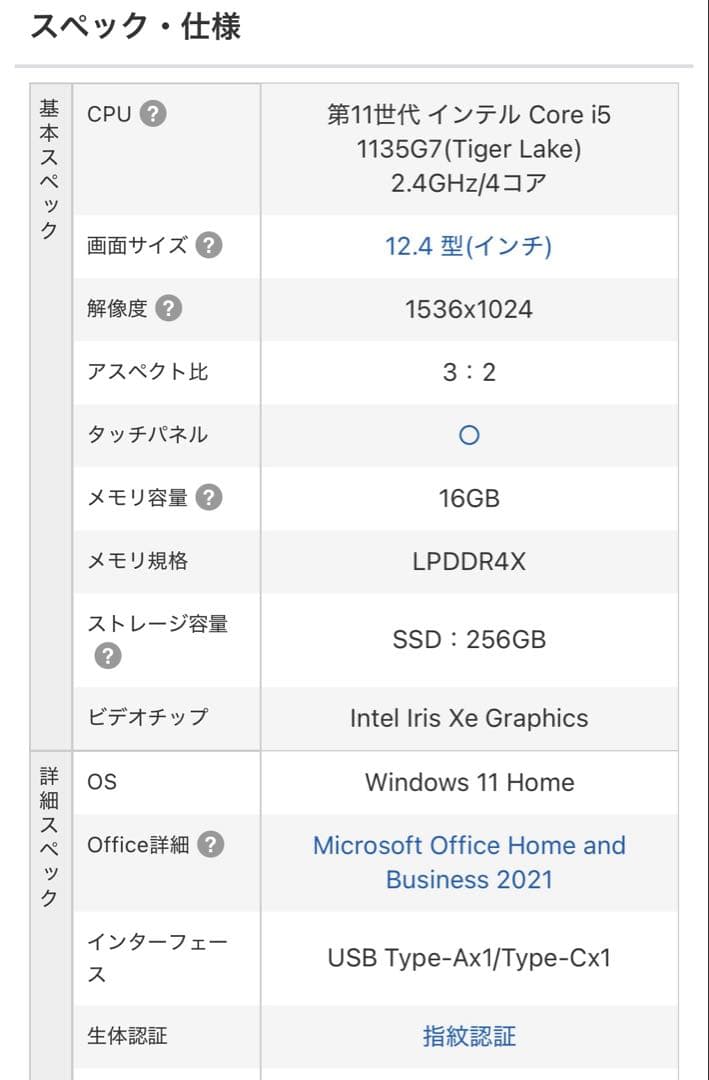Select the CPU specification value text
Image resolution: width=709 pixels, height=1080 pixels.
coord(470,149)
